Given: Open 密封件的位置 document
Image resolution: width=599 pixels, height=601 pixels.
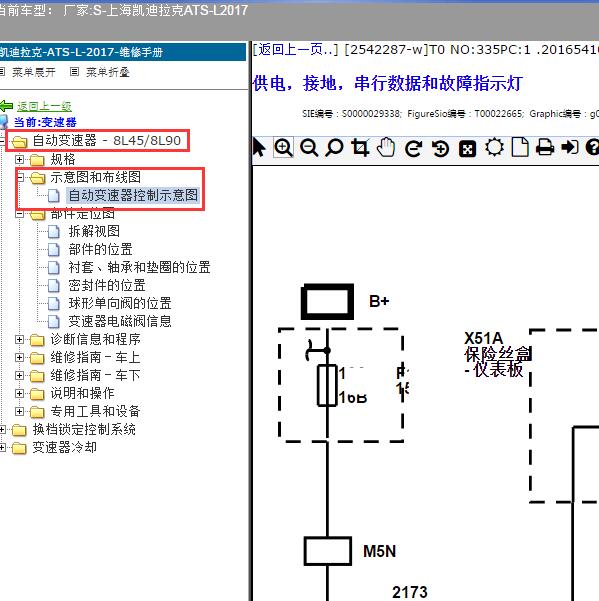Looking at the screenshot, I should coord(107,286).
